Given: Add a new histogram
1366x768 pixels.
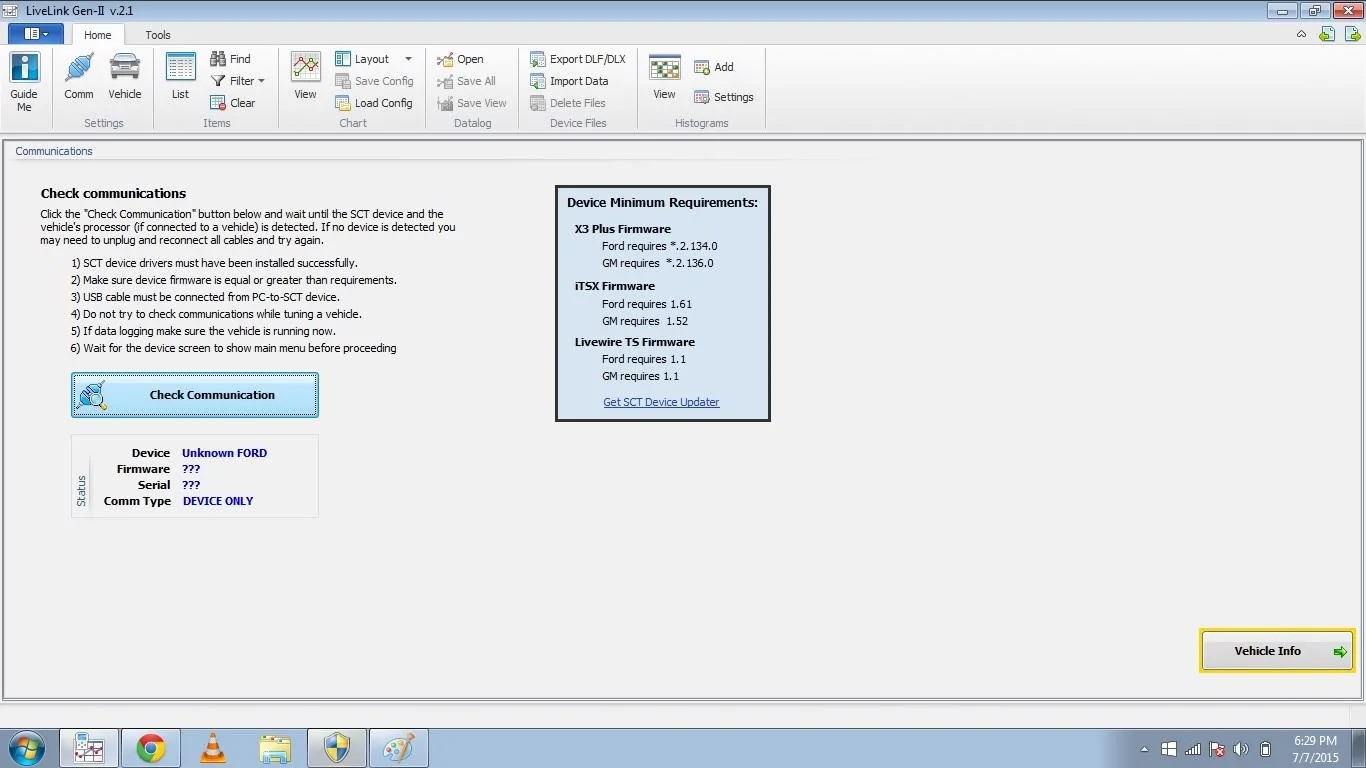Looking at the screenshot, I should [x=714, y=67].
